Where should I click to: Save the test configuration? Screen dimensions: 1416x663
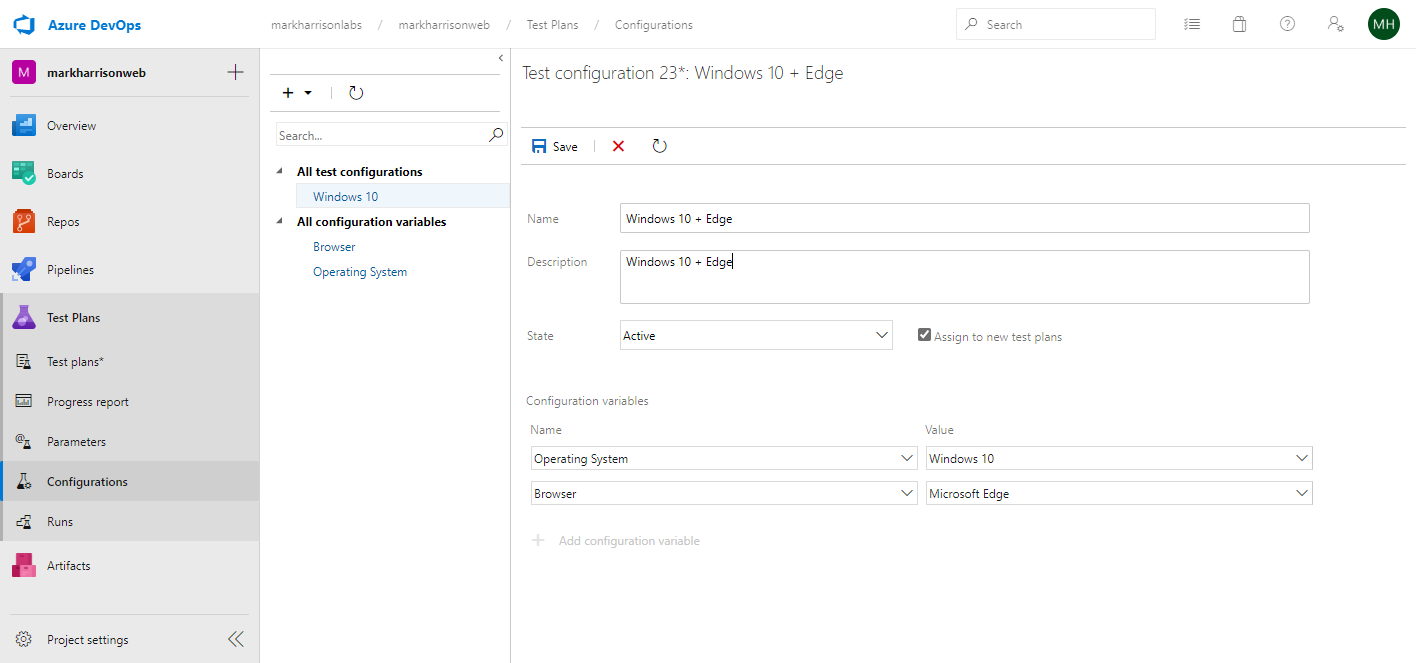[x=555, y=146]
